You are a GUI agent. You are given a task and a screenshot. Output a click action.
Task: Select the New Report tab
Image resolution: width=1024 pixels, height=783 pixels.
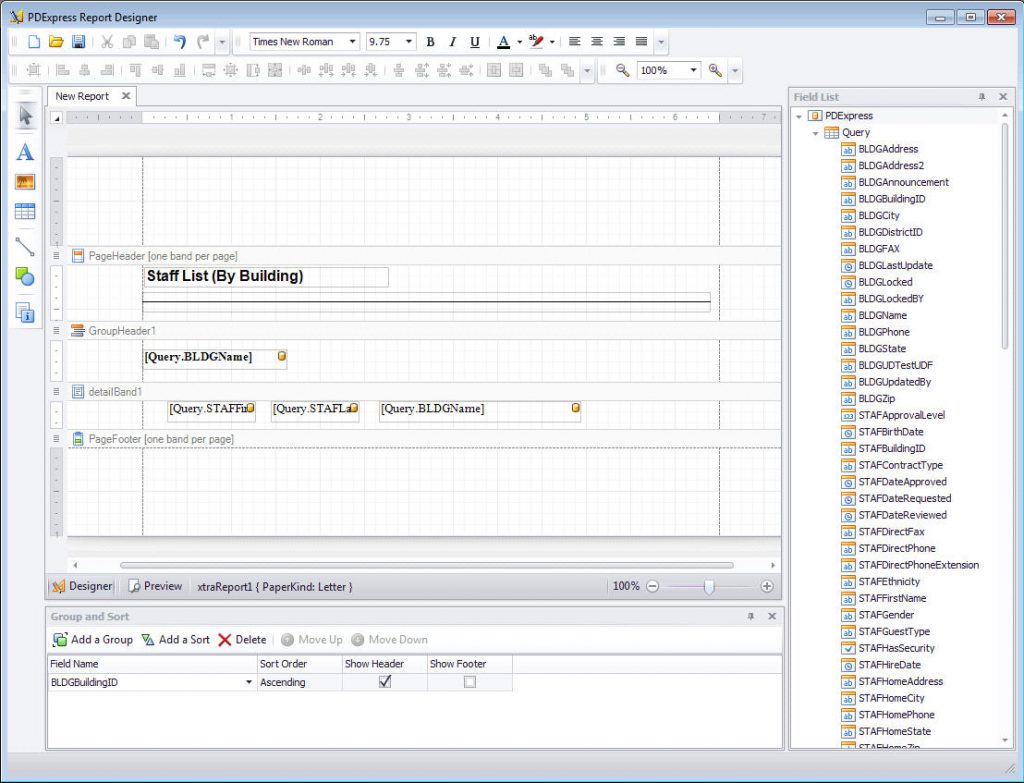[x=82, y=96]
